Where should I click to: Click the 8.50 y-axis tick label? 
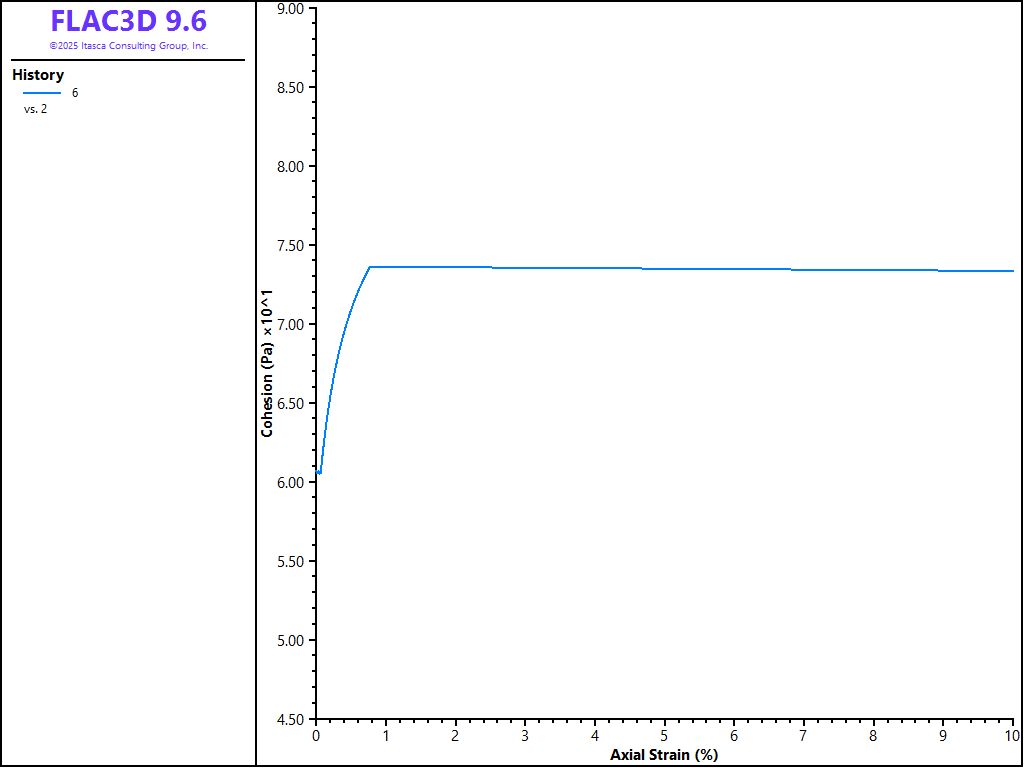pyautogui.click(x=289, y=88)
